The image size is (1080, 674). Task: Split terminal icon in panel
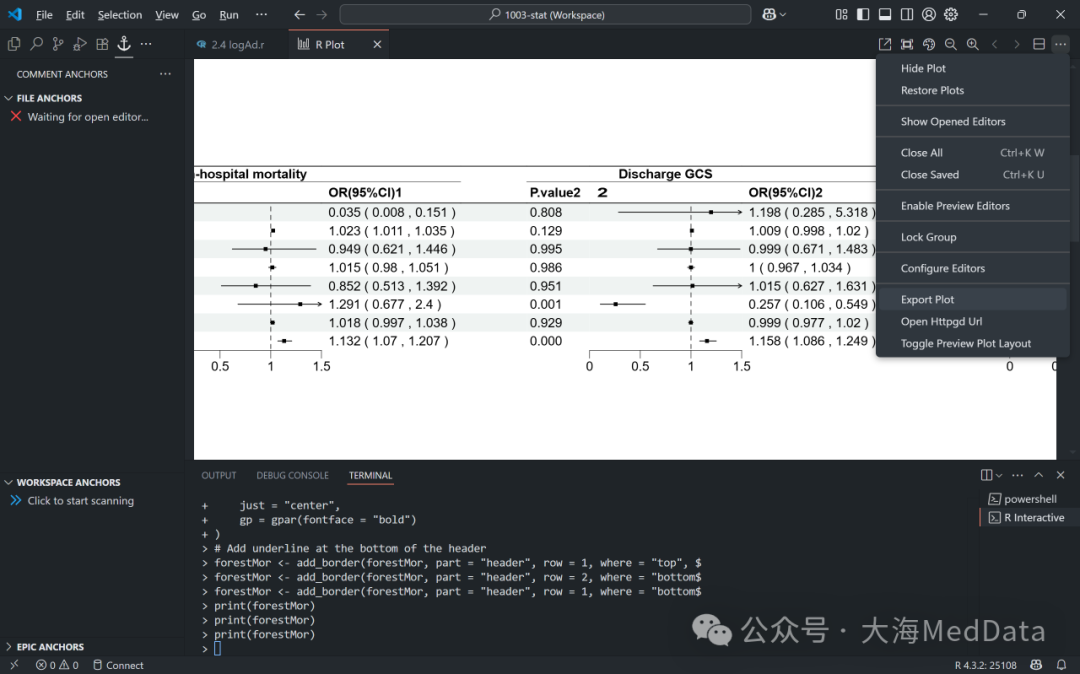pyautogui.click(x=986, y=475)
